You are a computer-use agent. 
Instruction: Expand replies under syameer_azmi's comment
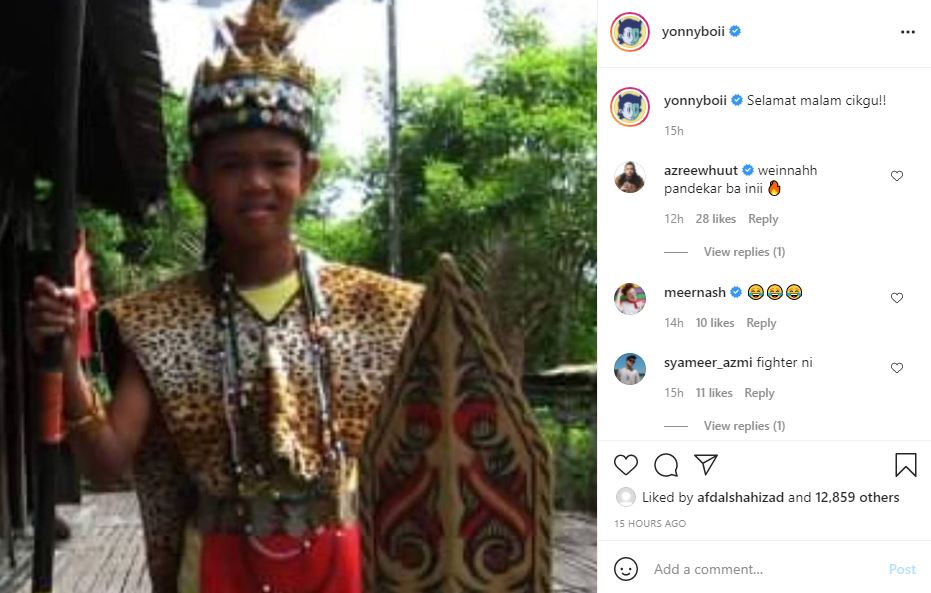[x=745, y=426]
